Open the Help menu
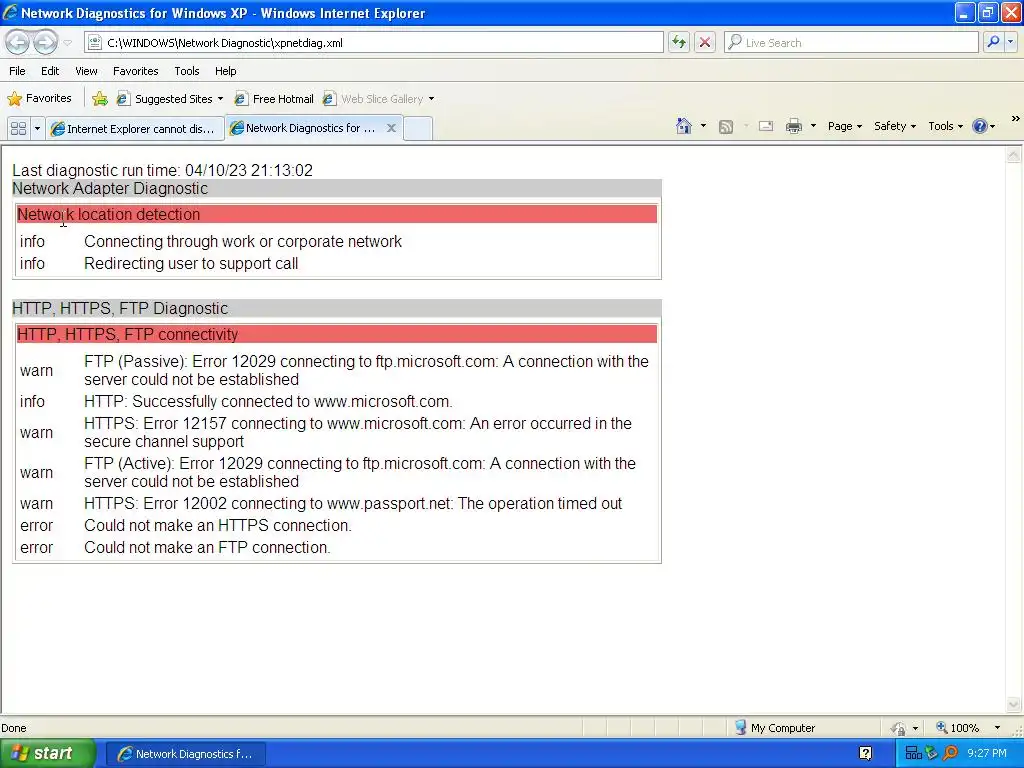 (x=225, y=71)
